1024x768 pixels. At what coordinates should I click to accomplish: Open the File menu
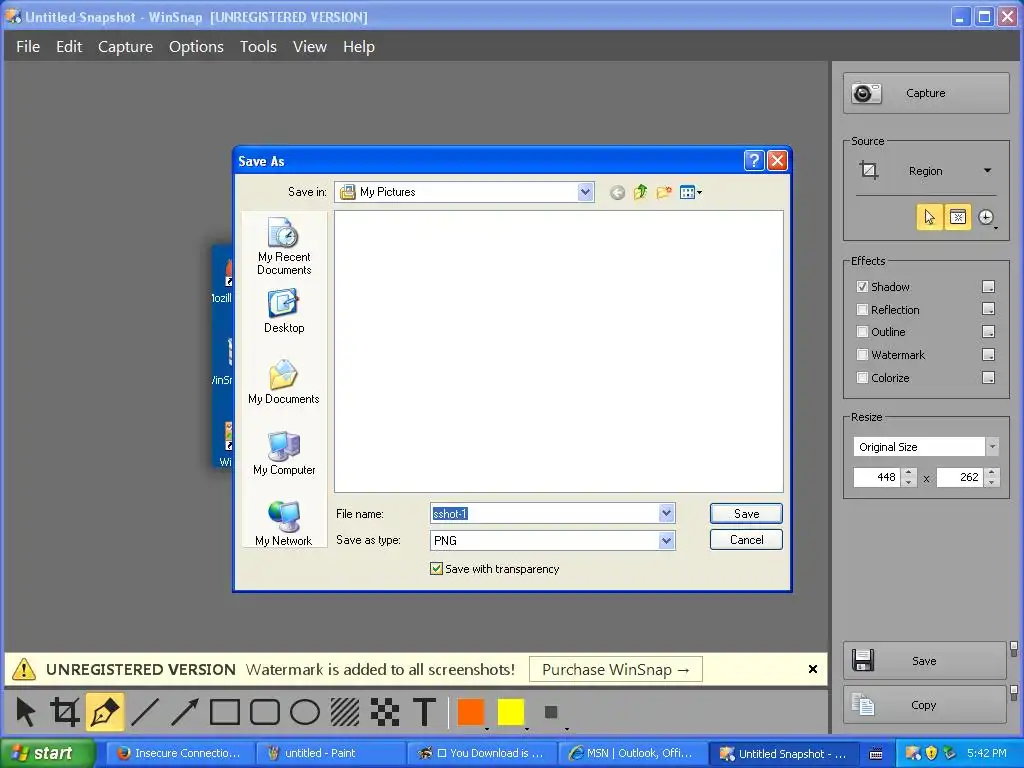(x=28, y=46)
